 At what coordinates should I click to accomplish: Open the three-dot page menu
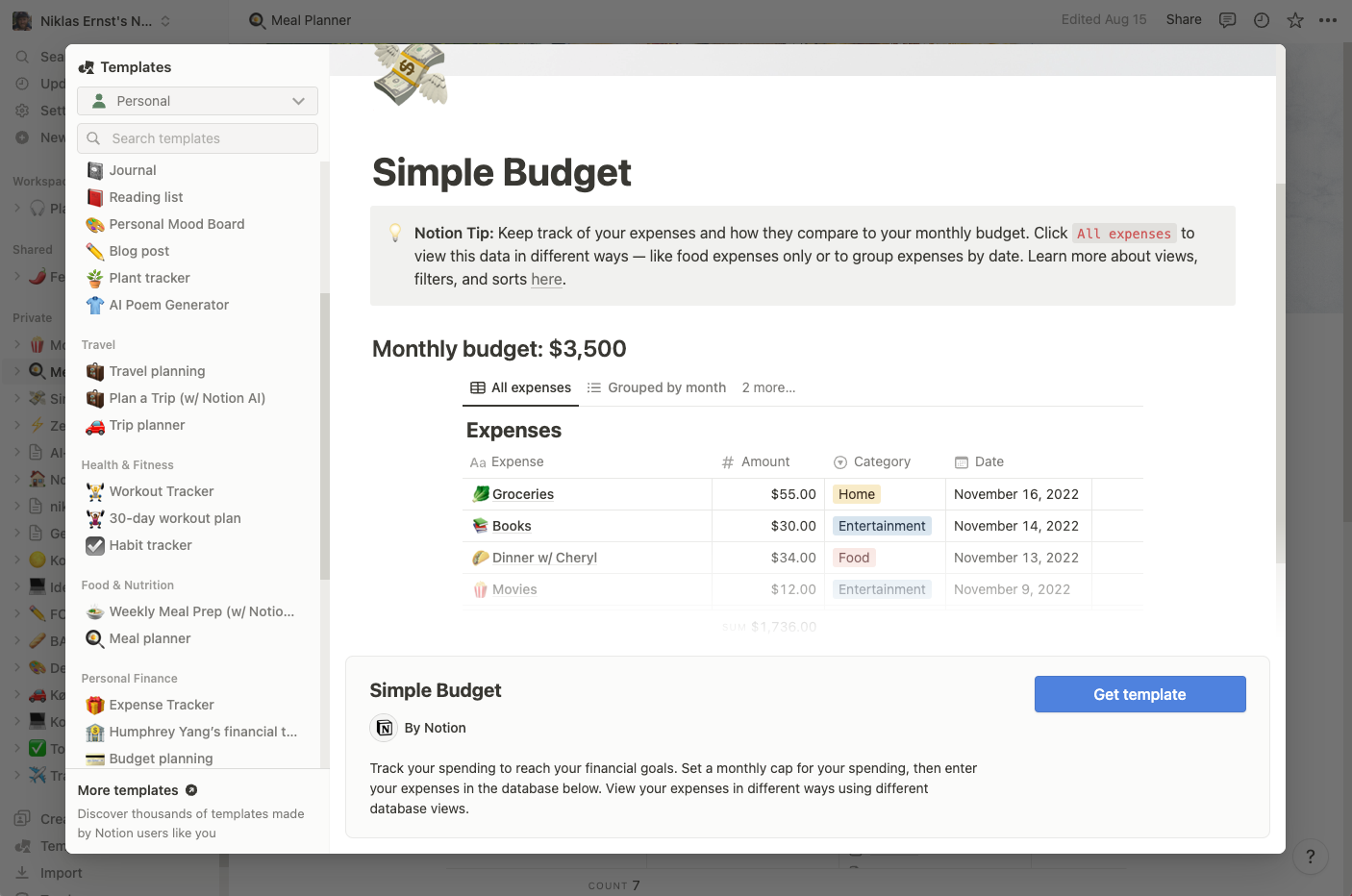coord(1328,20)
